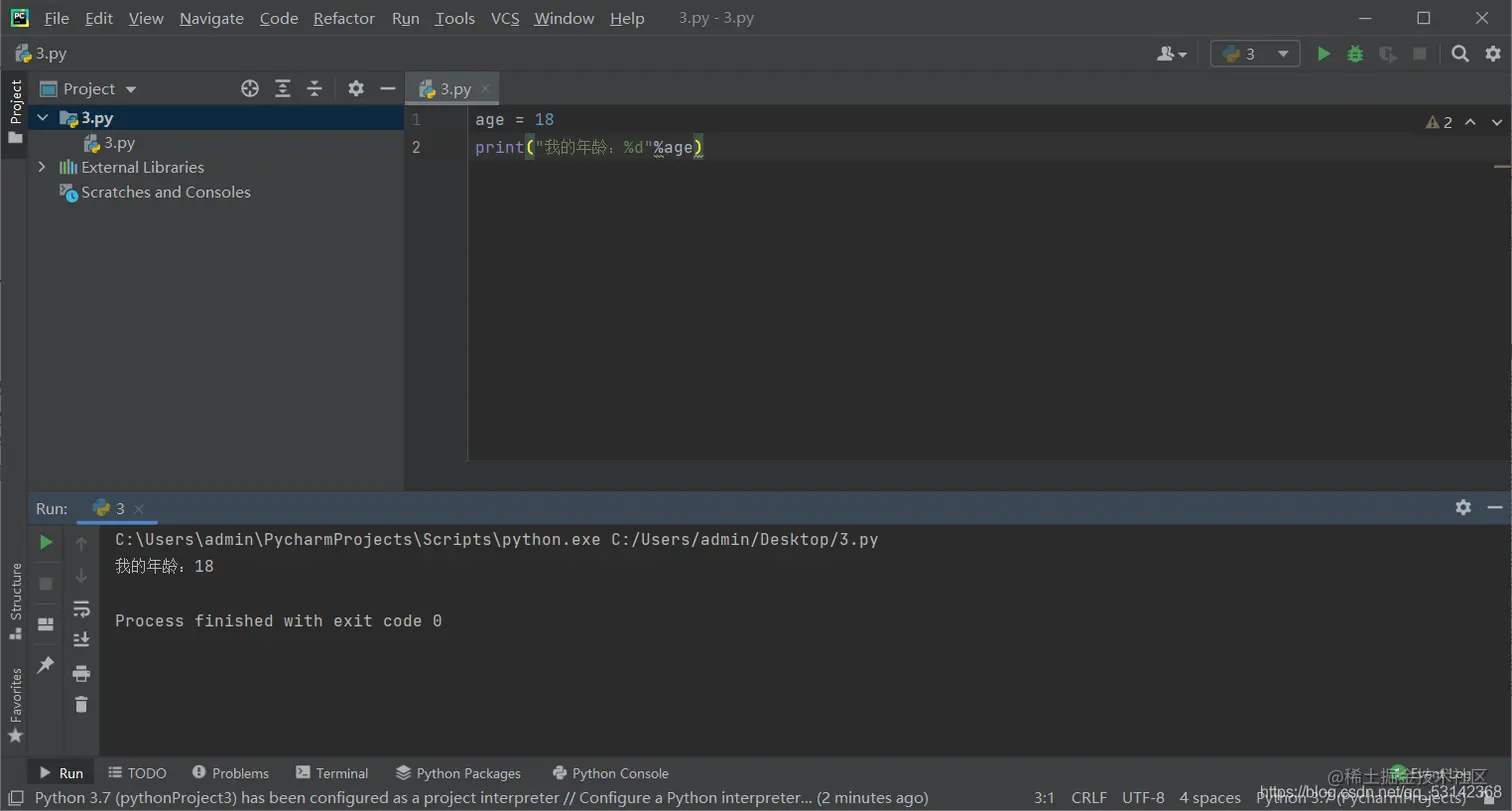Open the View menu
Viewport: 1512px width, 811px height.
pyautogui.click(x=146, y=18)
